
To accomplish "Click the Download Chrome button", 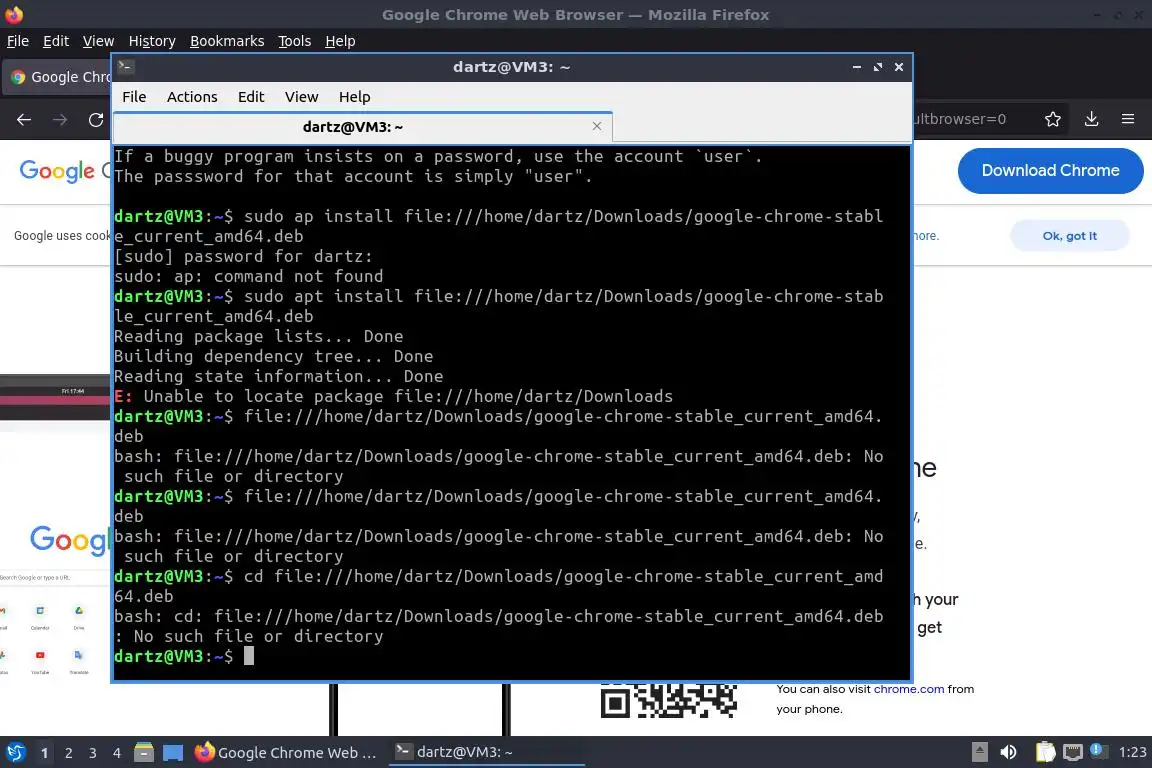I will coord(1051,171).
